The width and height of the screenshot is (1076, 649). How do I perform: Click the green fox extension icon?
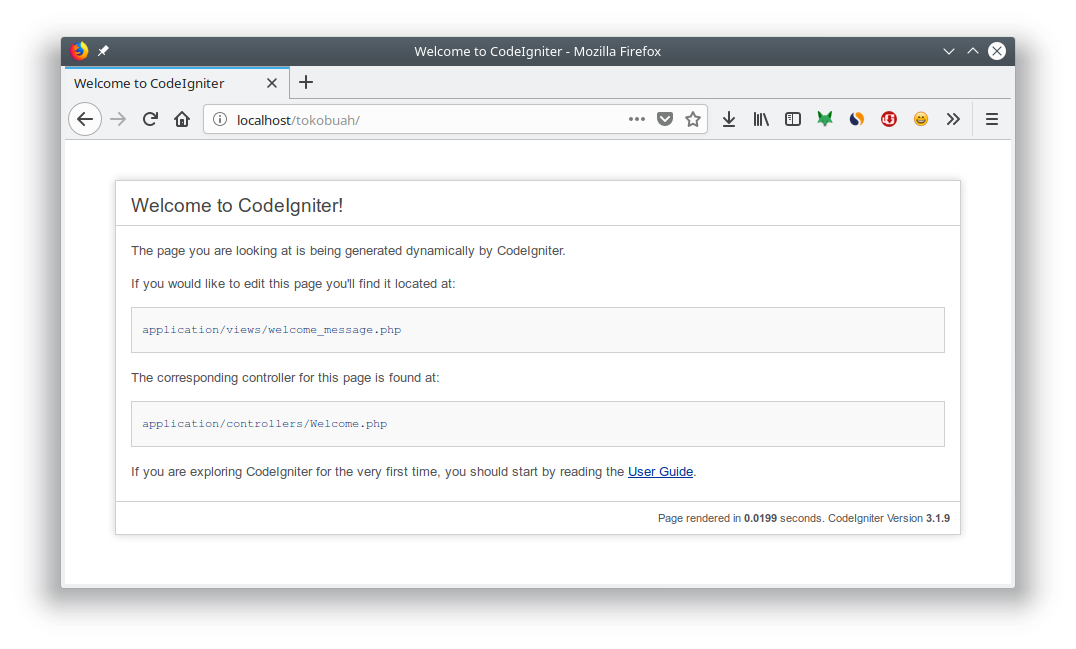(x=825, y=119)
